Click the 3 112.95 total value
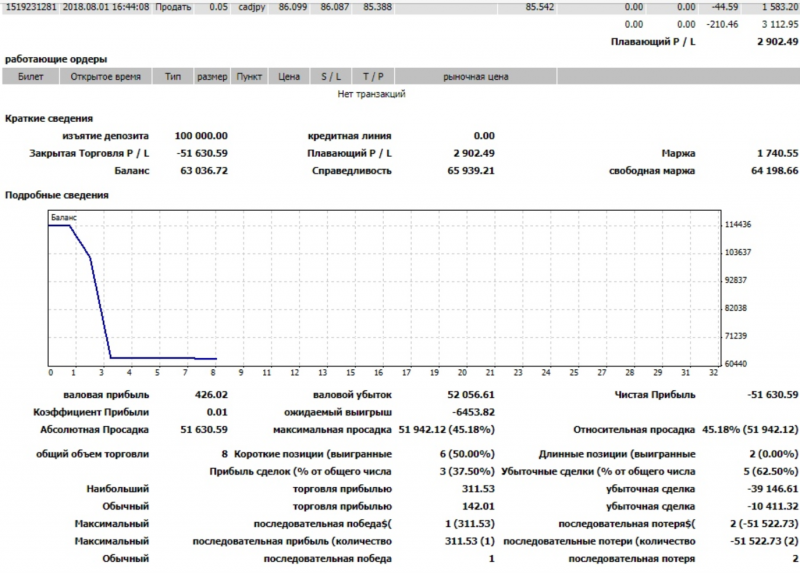The image size is (800, 573). point(780,24)
